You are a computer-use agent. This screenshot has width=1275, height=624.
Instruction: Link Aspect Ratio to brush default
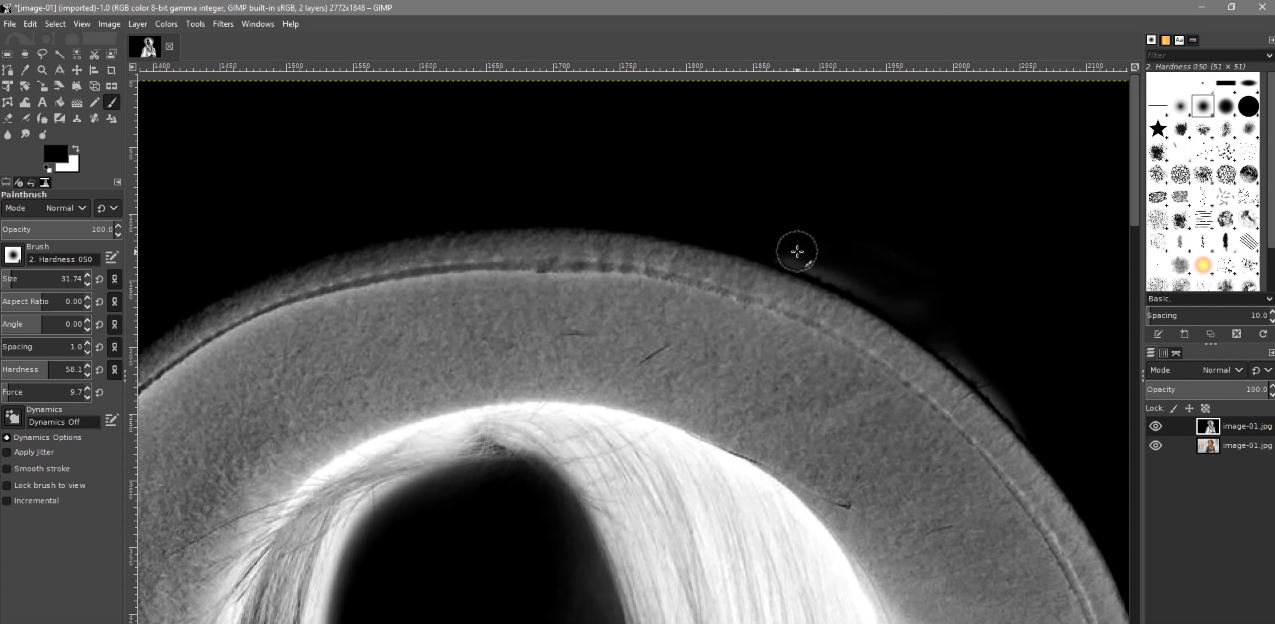[x=115, y=301]
